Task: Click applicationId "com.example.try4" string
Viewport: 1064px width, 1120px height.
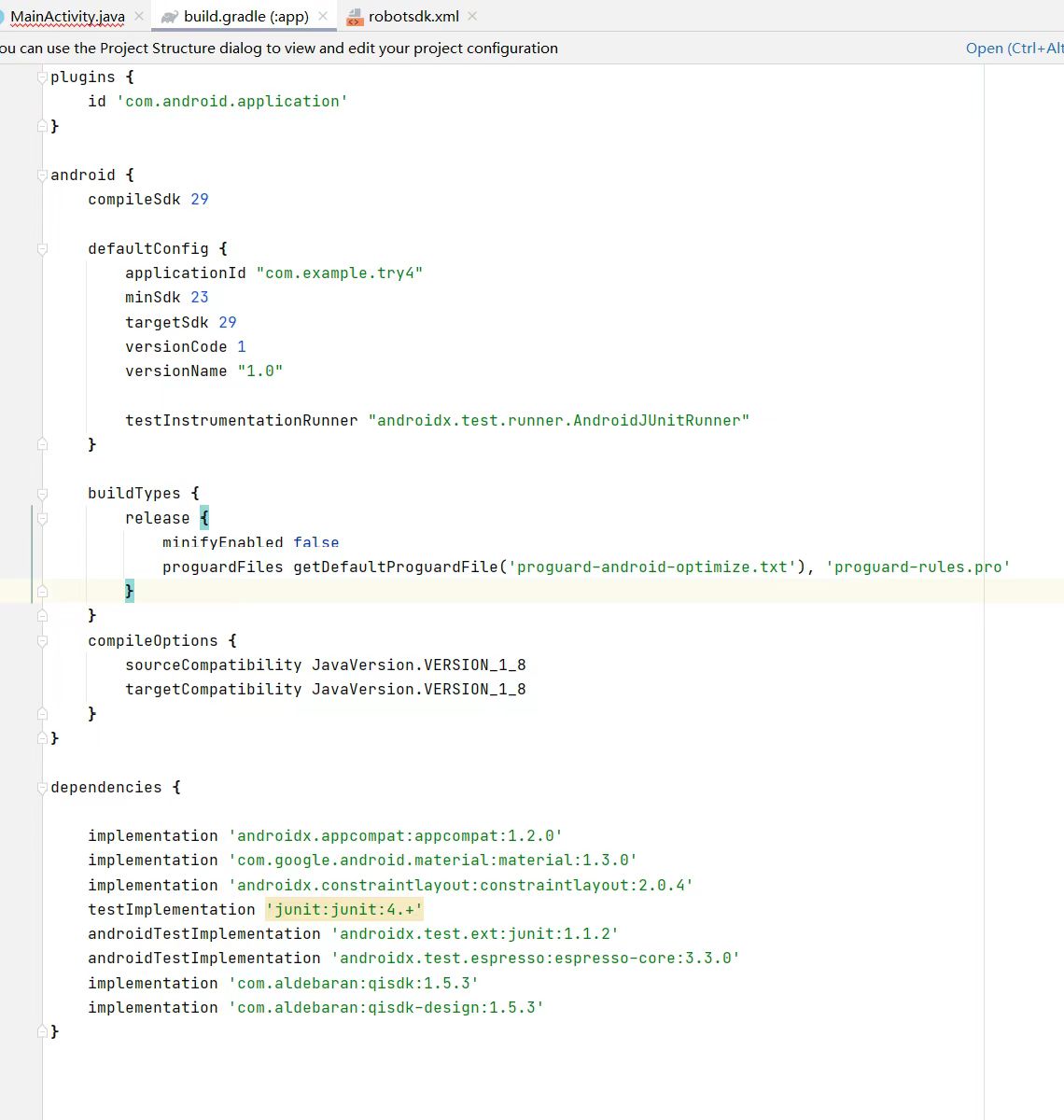Action: (x=340, y=273)
